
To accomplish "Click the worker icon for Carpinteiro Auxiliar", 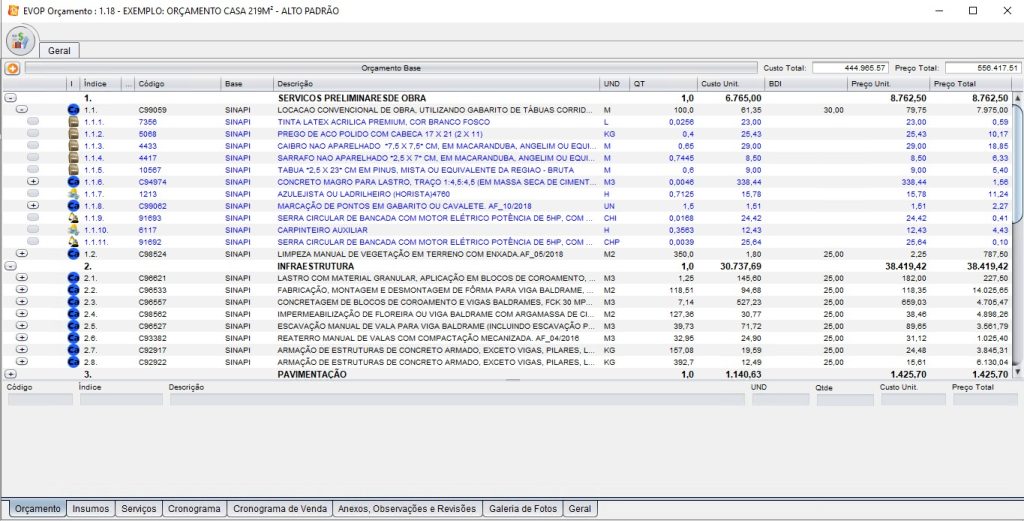I will (x=72, y=229).
